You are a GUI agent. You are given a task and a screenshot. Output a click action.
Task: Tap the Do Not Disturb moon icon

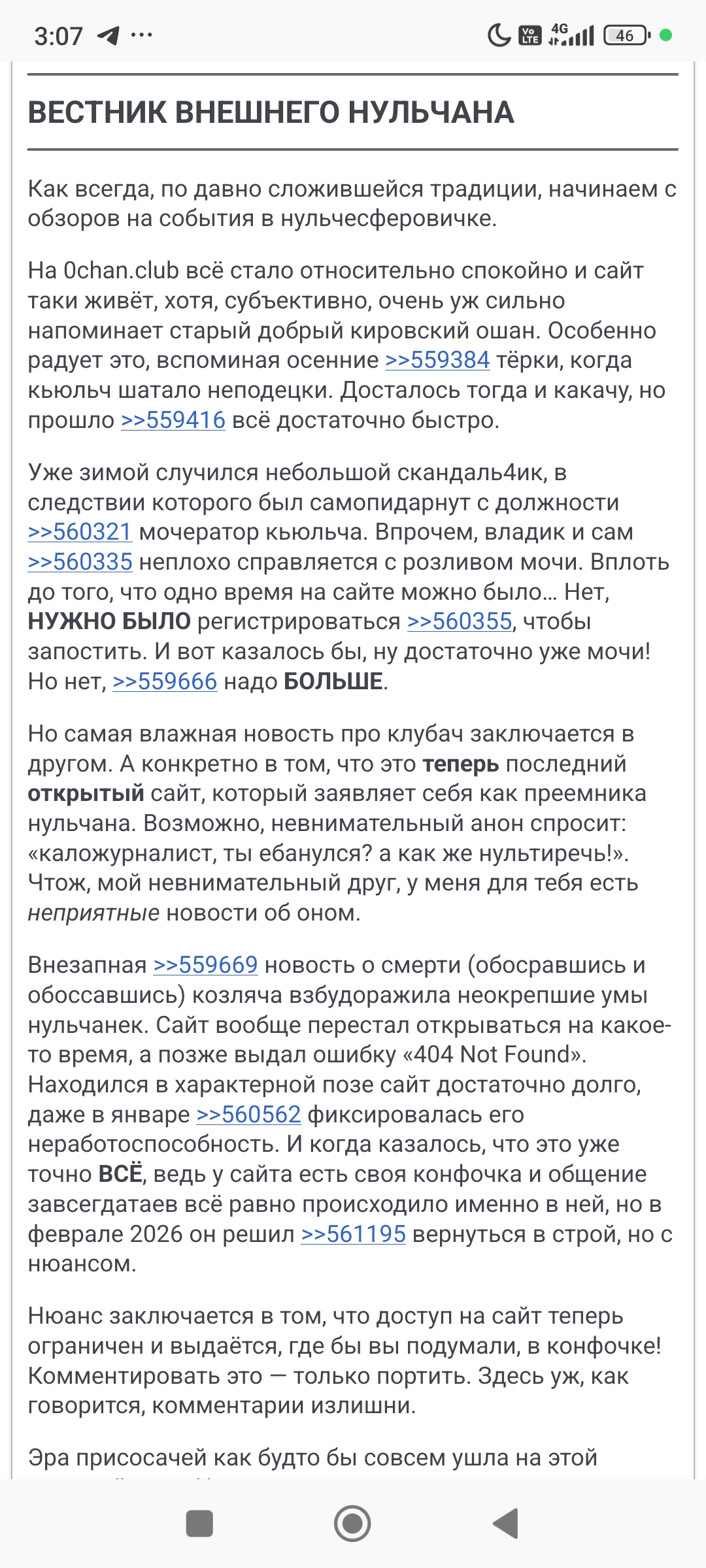(x=499, y=35)
